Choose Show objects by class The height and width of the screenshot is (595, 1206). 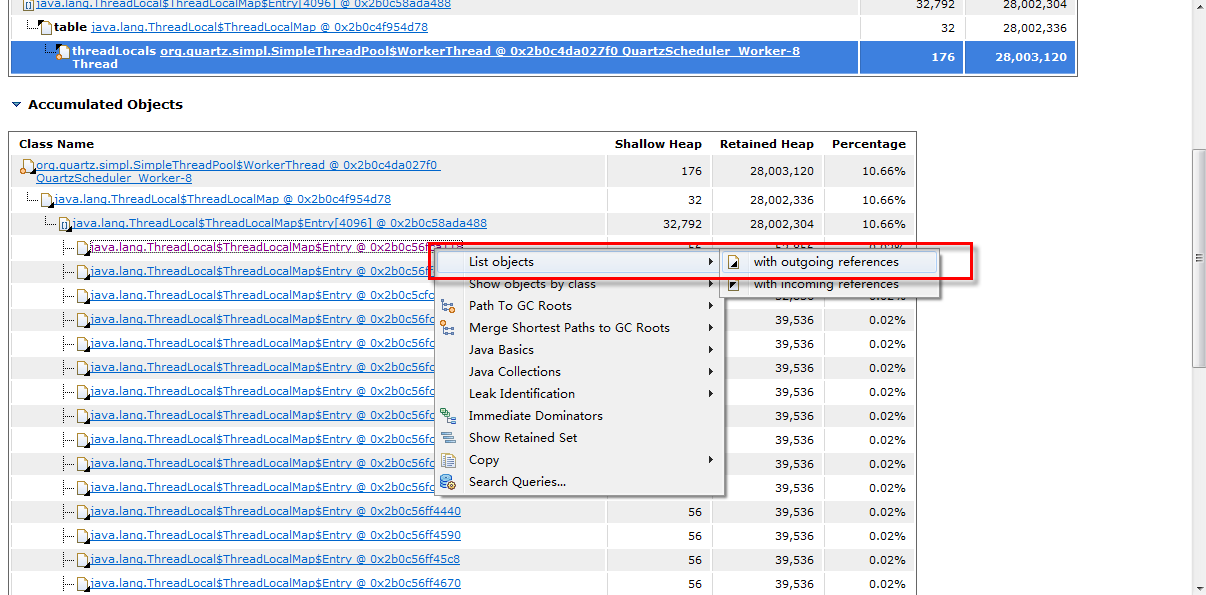pyautogui.click(x=532, y=284)
